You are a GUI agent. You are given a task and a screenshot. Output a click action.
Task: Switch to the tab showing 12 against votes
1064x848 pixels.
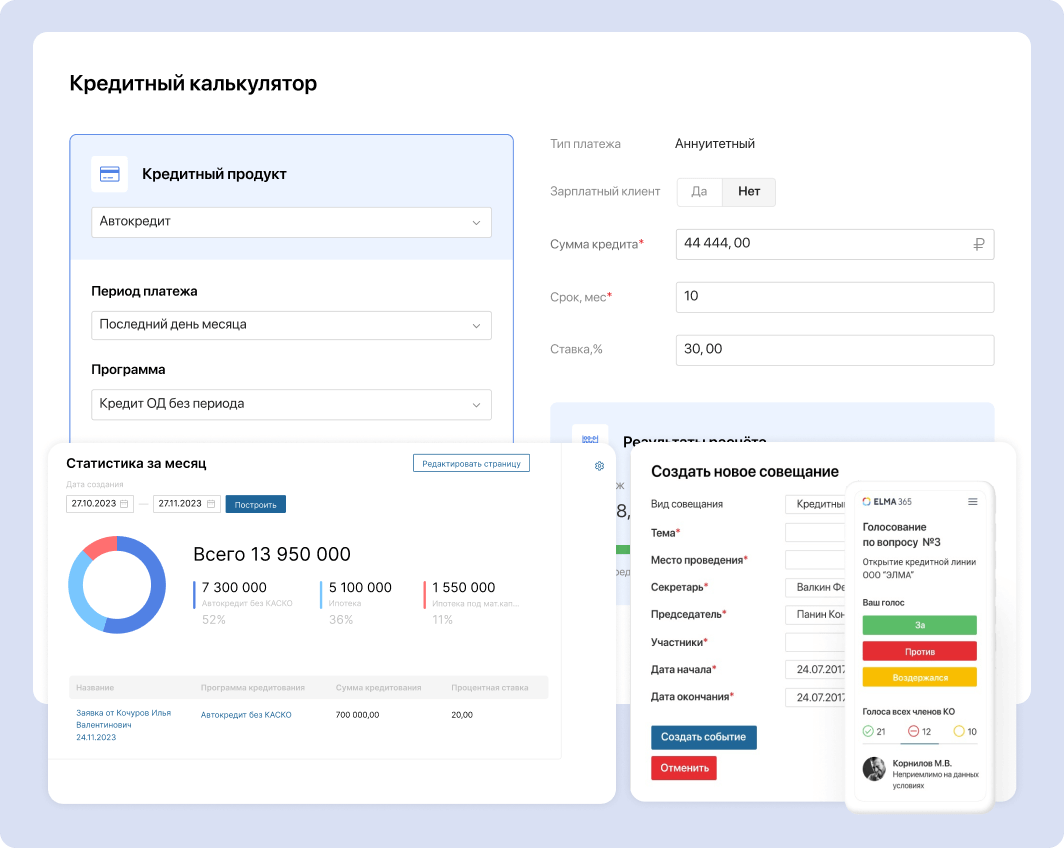click(919, 732)
